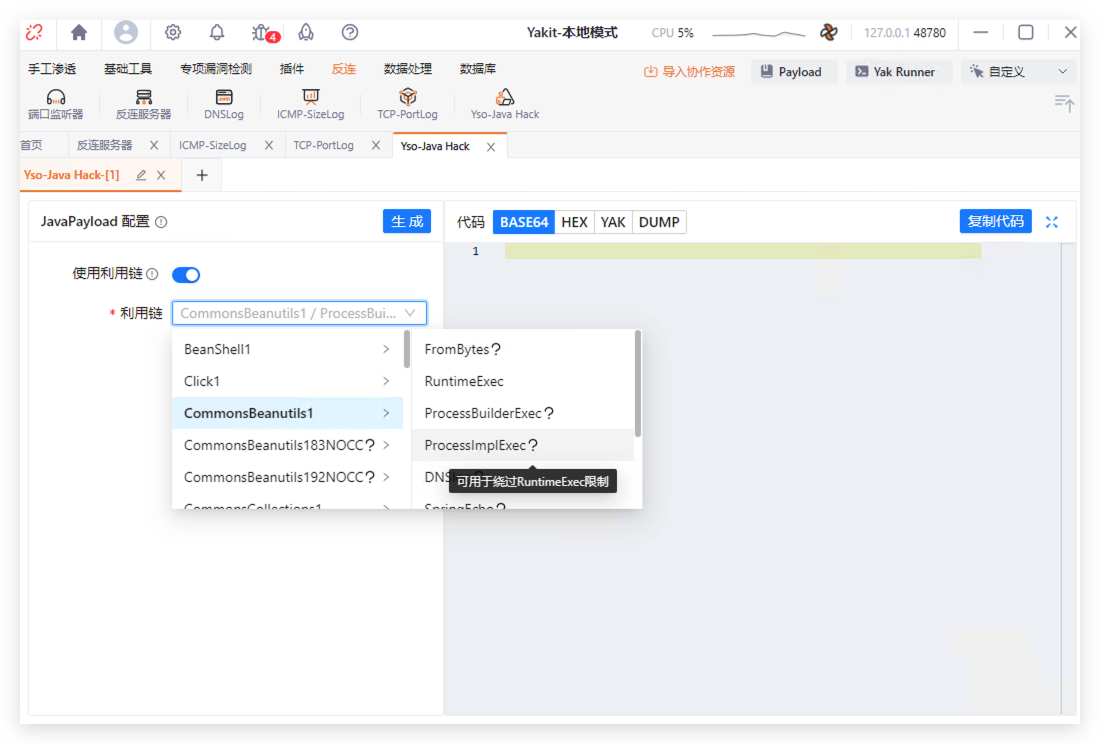Launch Yak Runner
The height and width of the screenshot is (744, 1100).
click(x=897, y=72)
